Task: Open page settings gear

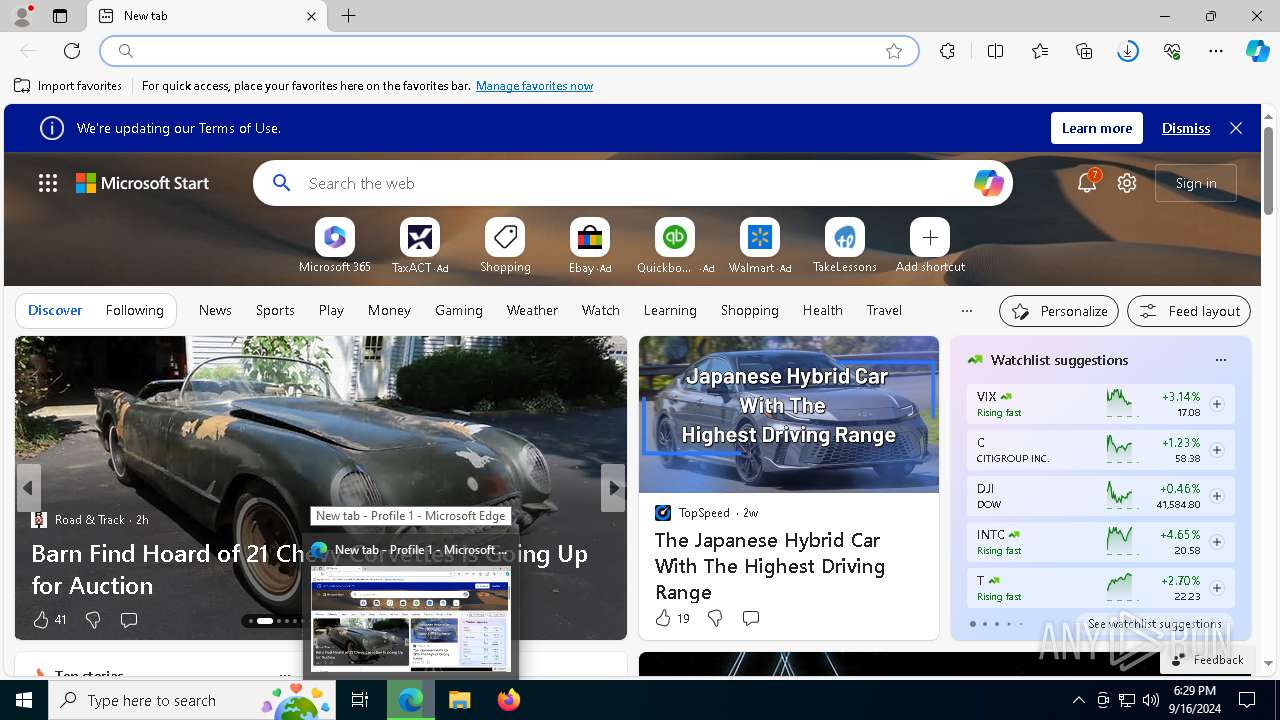Action: tap(1127, 183)
